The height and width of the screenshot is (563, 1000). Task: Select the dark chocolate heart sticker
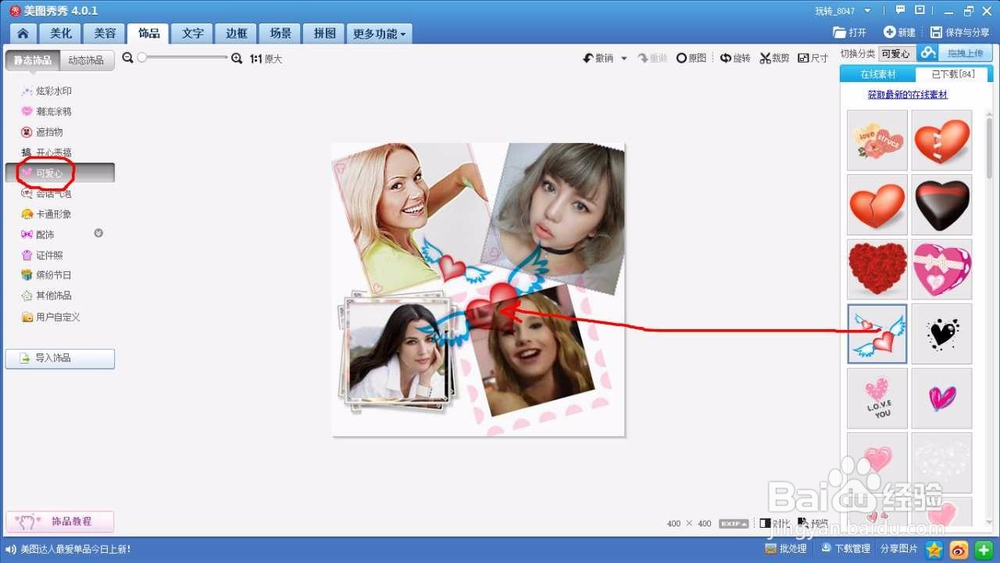click(941, 205)
